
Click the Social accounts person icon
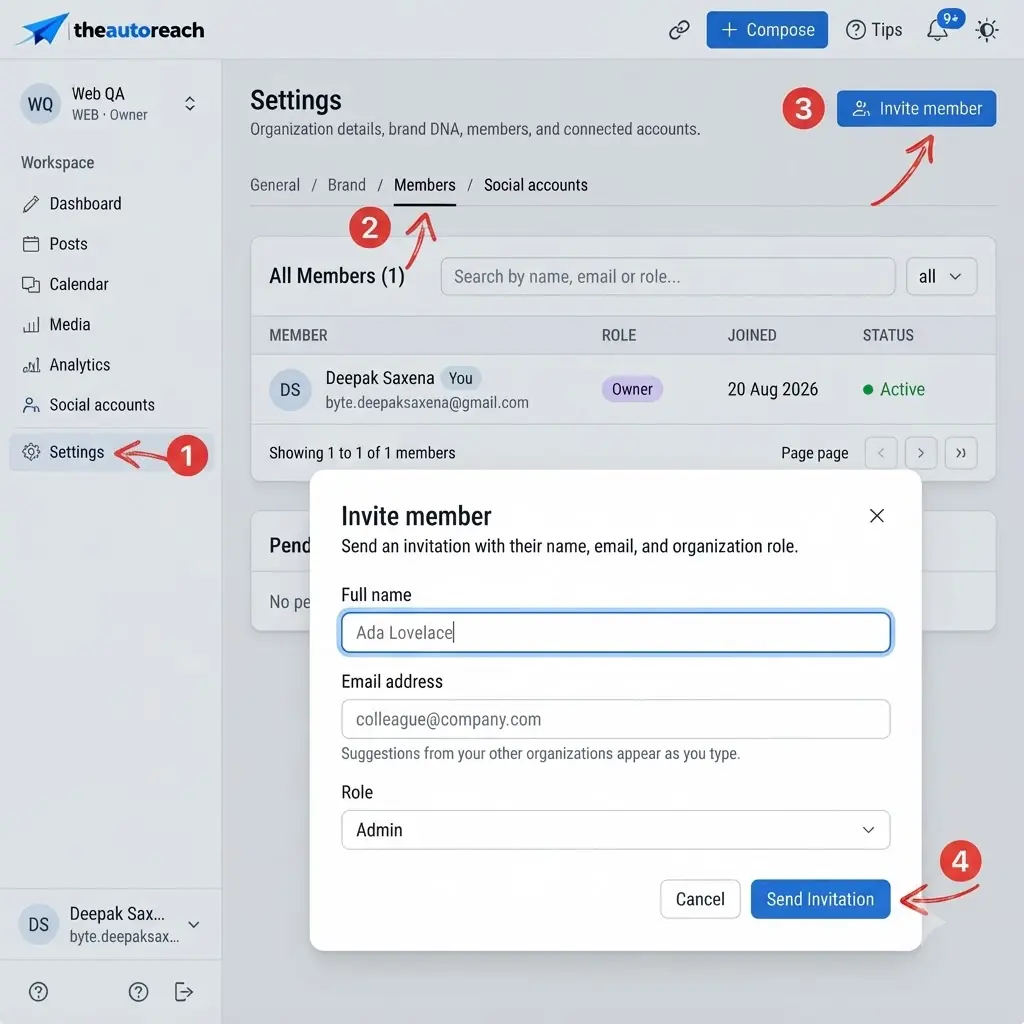[x=31, y=405]
